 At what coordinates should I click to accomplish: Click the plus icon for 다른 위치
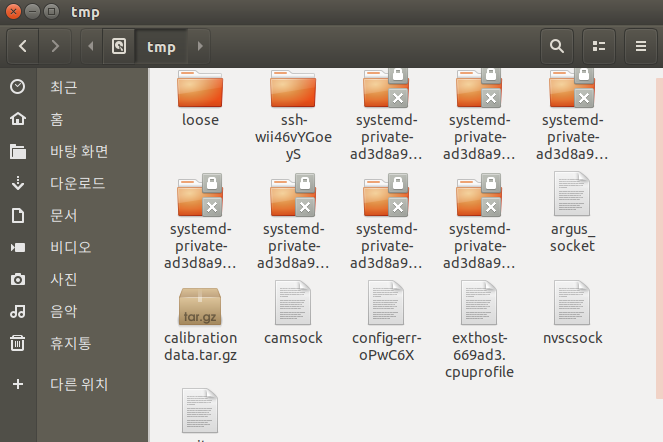18,384
